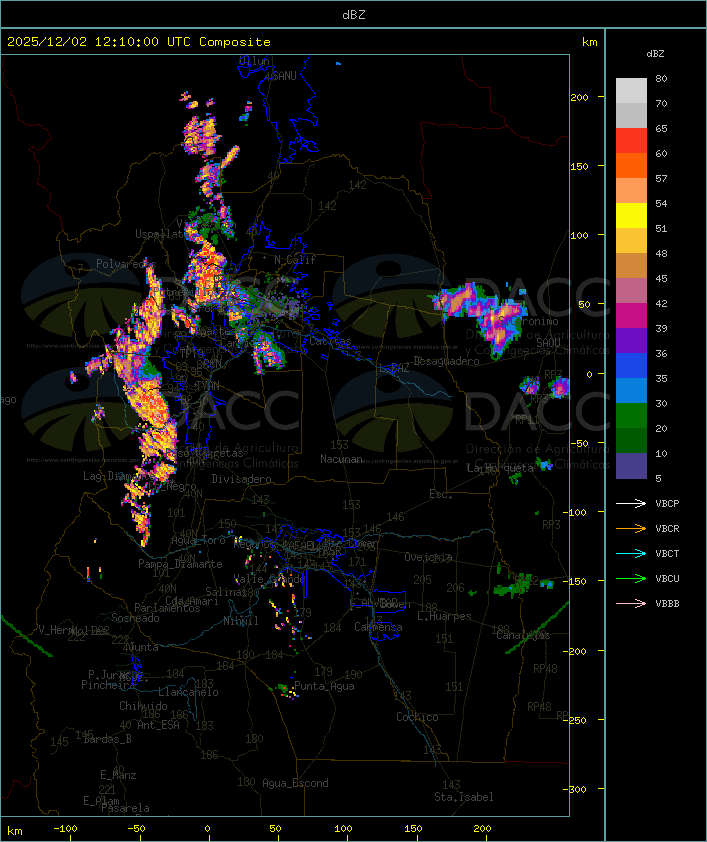Click the orange VBCR arrow in legend
The width and height of the screenshot is (707, 842).
click(x=631, y=528)
